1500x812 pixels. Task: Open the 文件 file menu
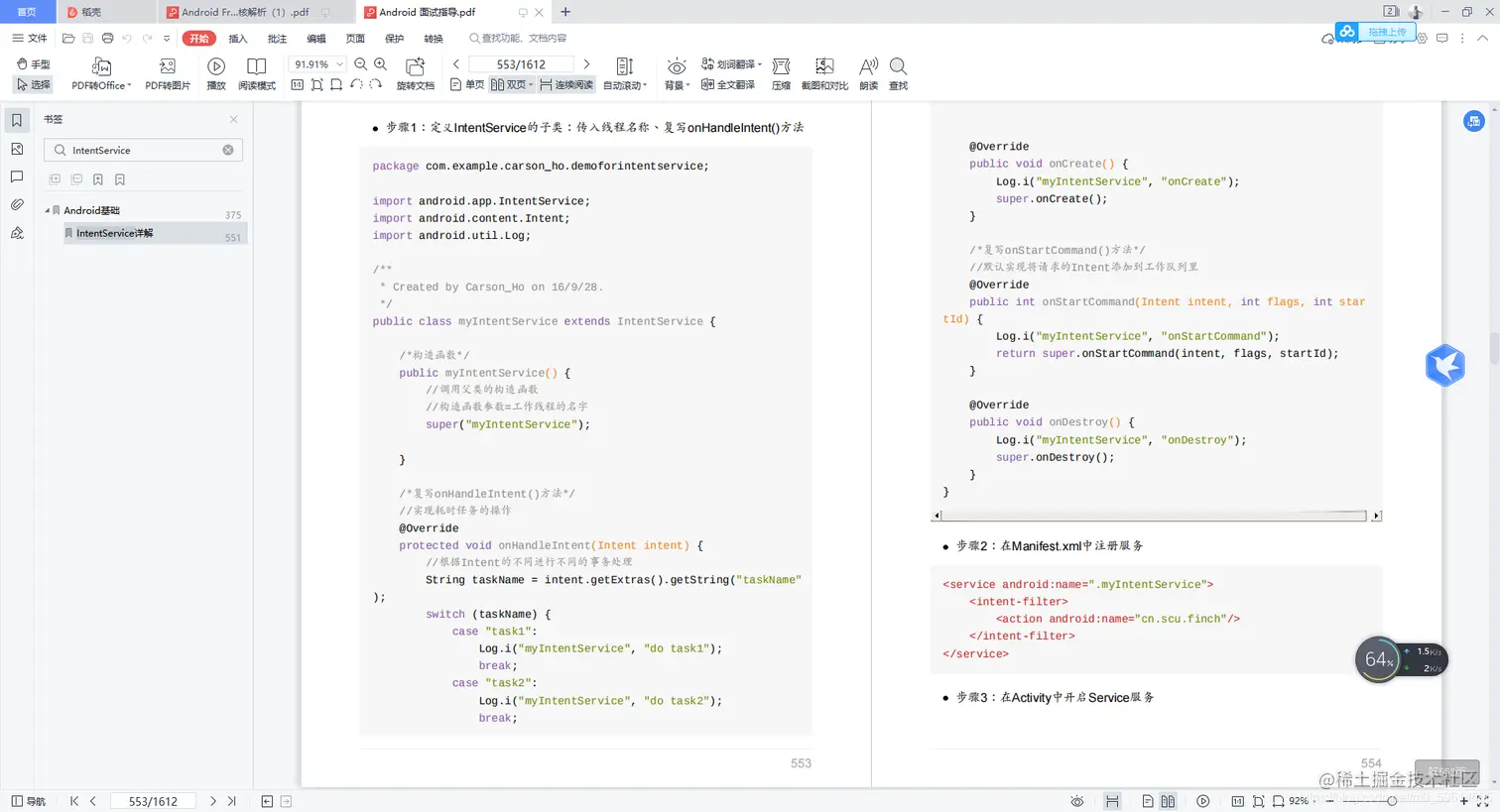click(x=30, y=39)
